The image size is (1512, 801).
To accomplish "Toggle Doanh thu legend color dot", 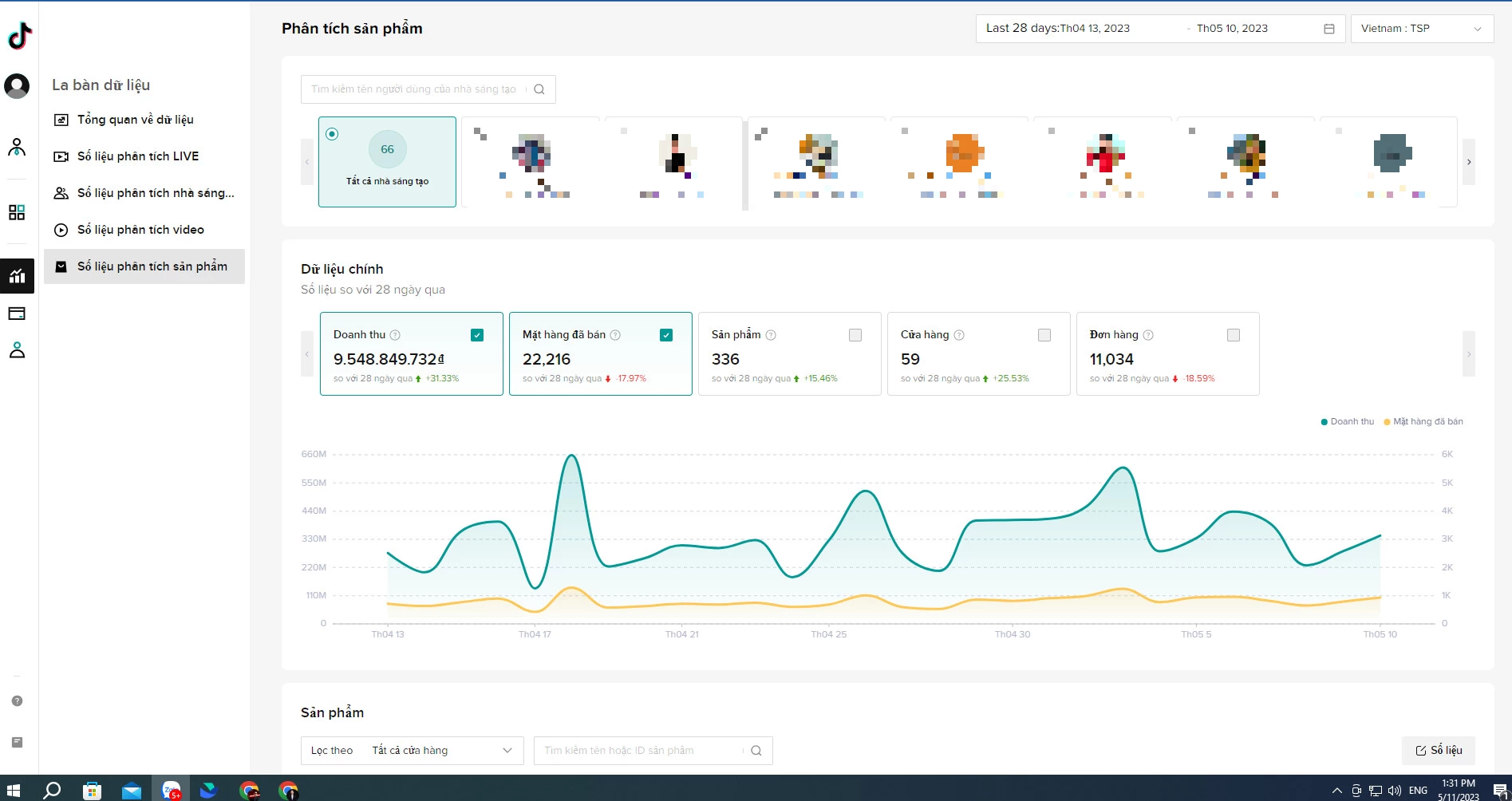I will click(1324, 422).
